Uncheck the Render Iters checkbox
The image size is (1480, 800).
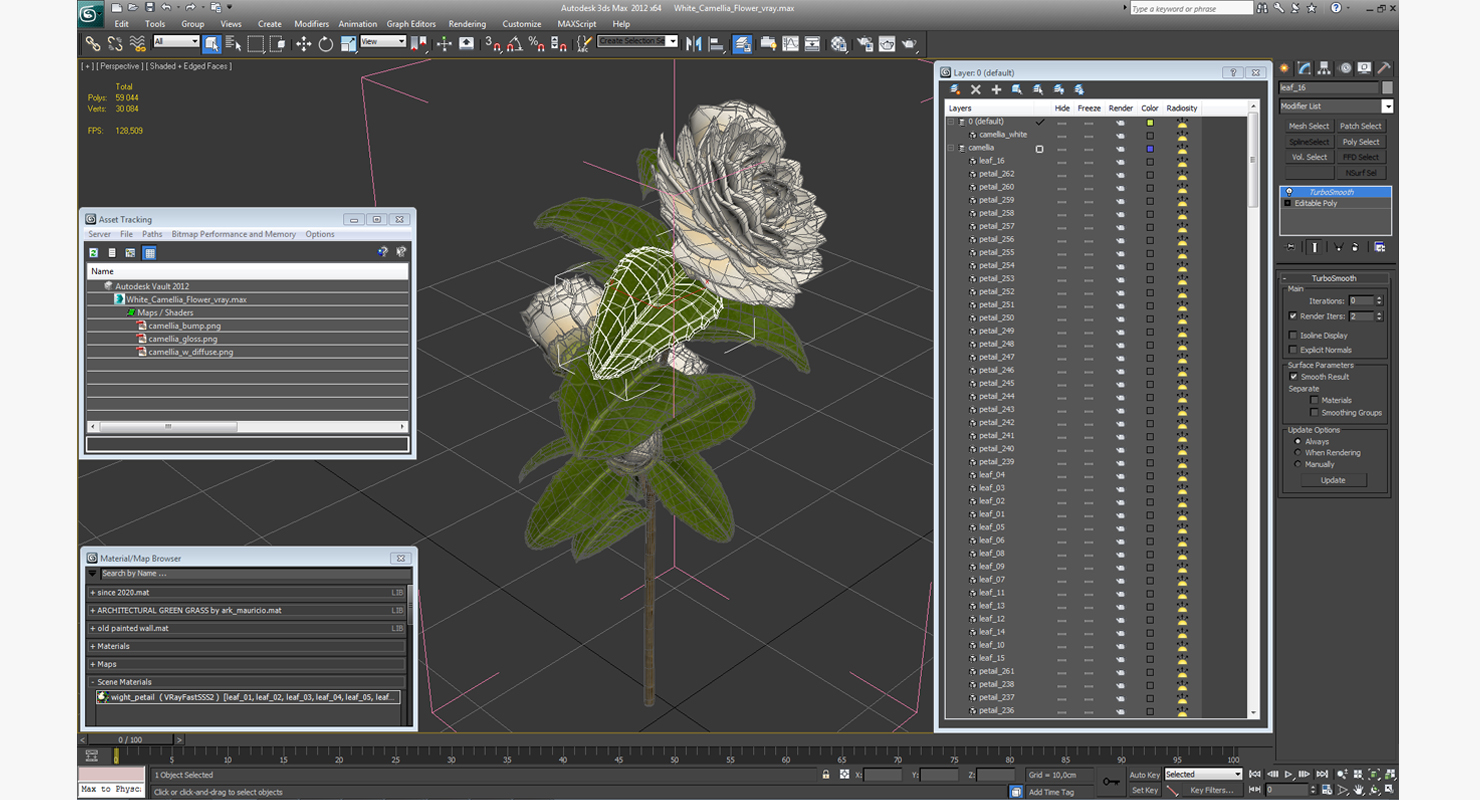[x=1293, y=316]
